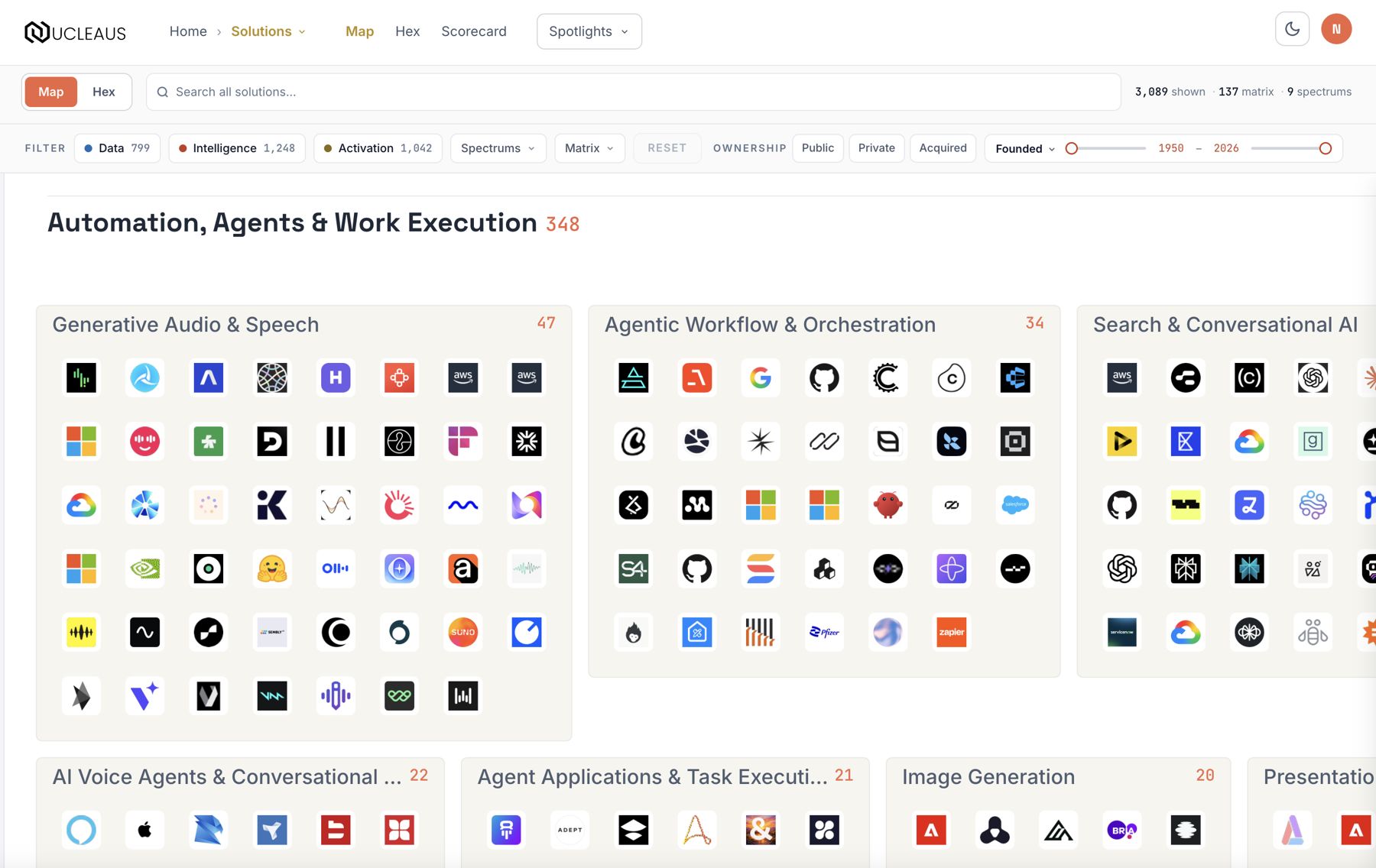Go to Hex in top navigation
This screenshot has height=868, width=1376.
coord(407,31)
